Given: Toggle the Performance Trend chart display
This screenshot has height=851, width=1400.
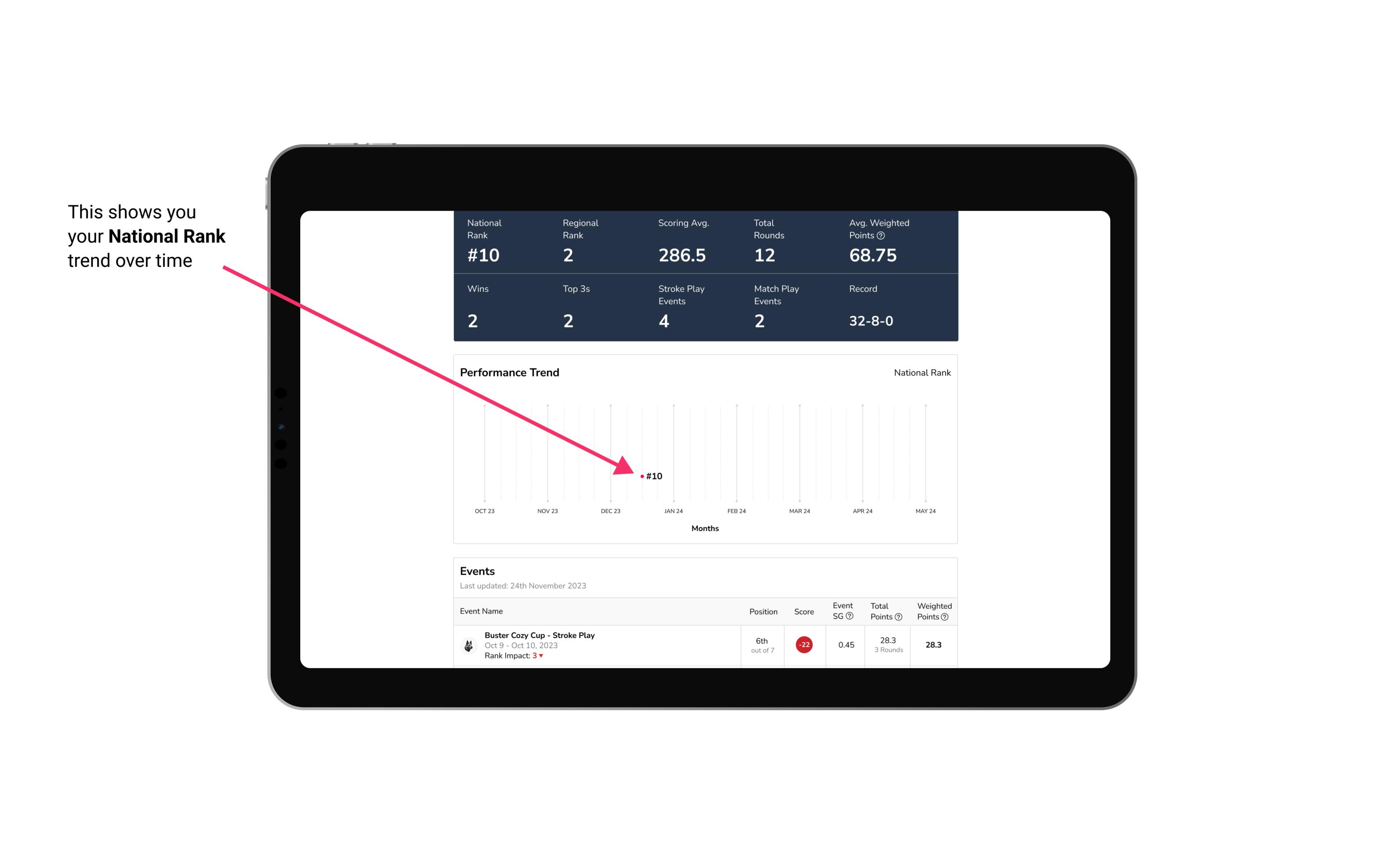Looking at the screenshot, I should coord(921,373).
